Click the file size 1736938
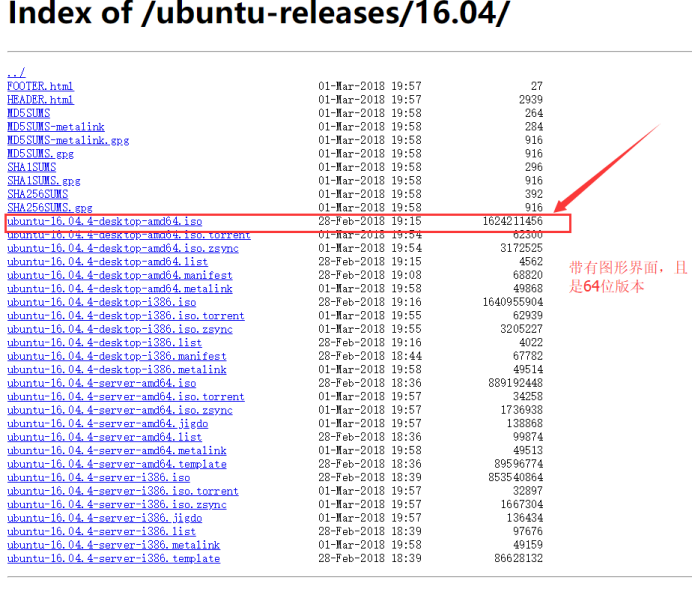Screen dimensions: 693x610 tap(522, 410)
